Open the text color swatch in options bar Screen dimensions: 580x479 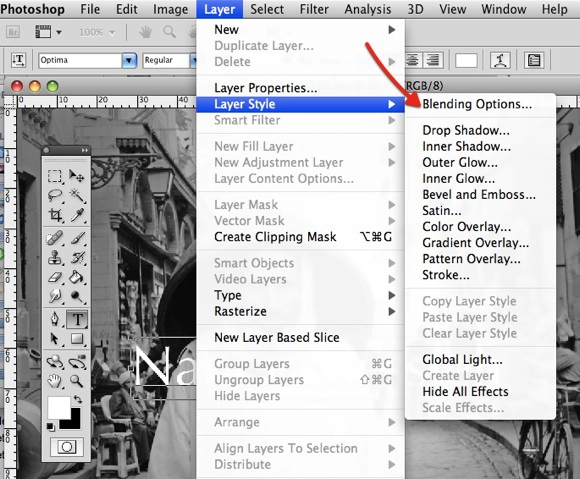click(466, 60)
